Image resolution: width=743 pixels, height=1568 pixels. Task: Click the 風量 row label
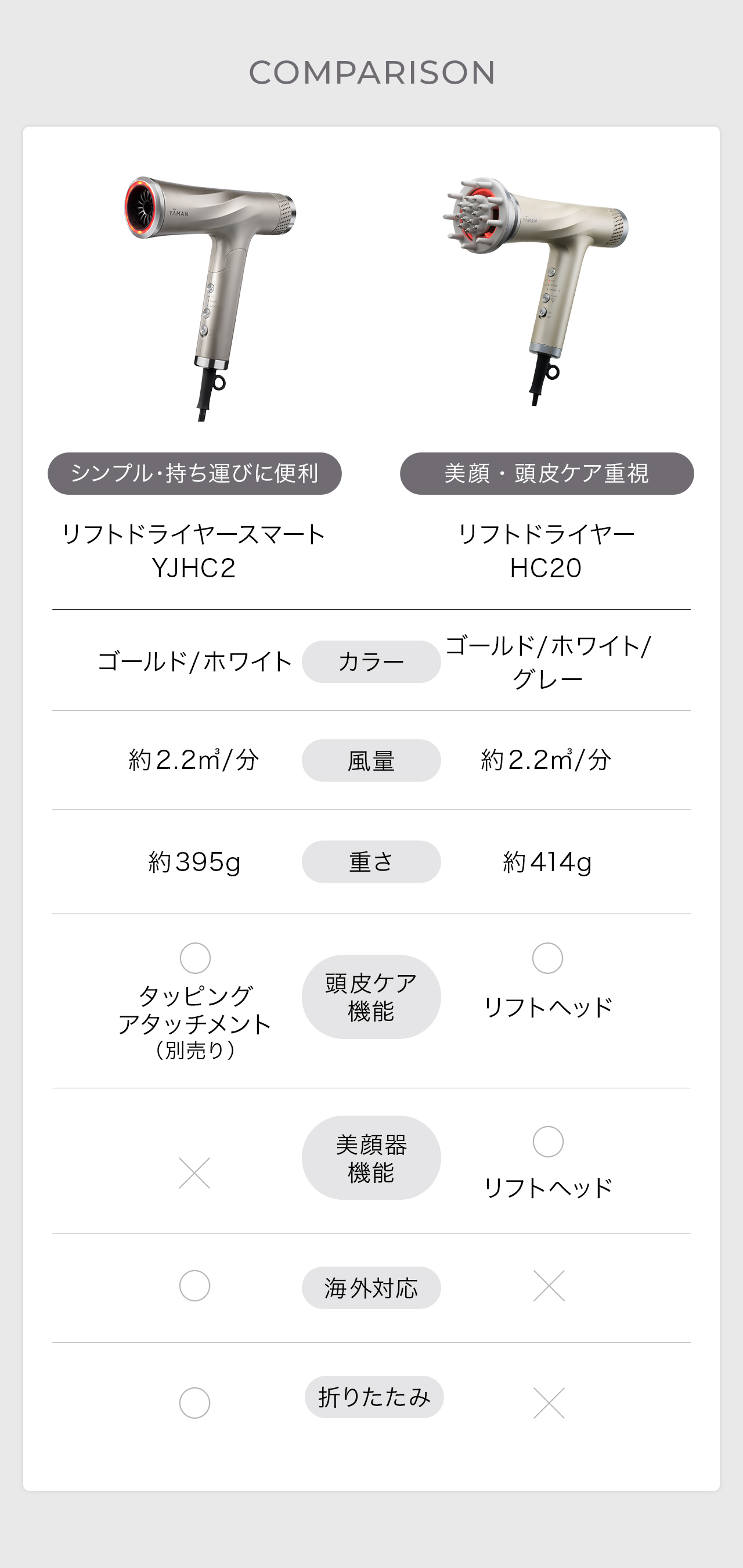(x=371, y=760)
